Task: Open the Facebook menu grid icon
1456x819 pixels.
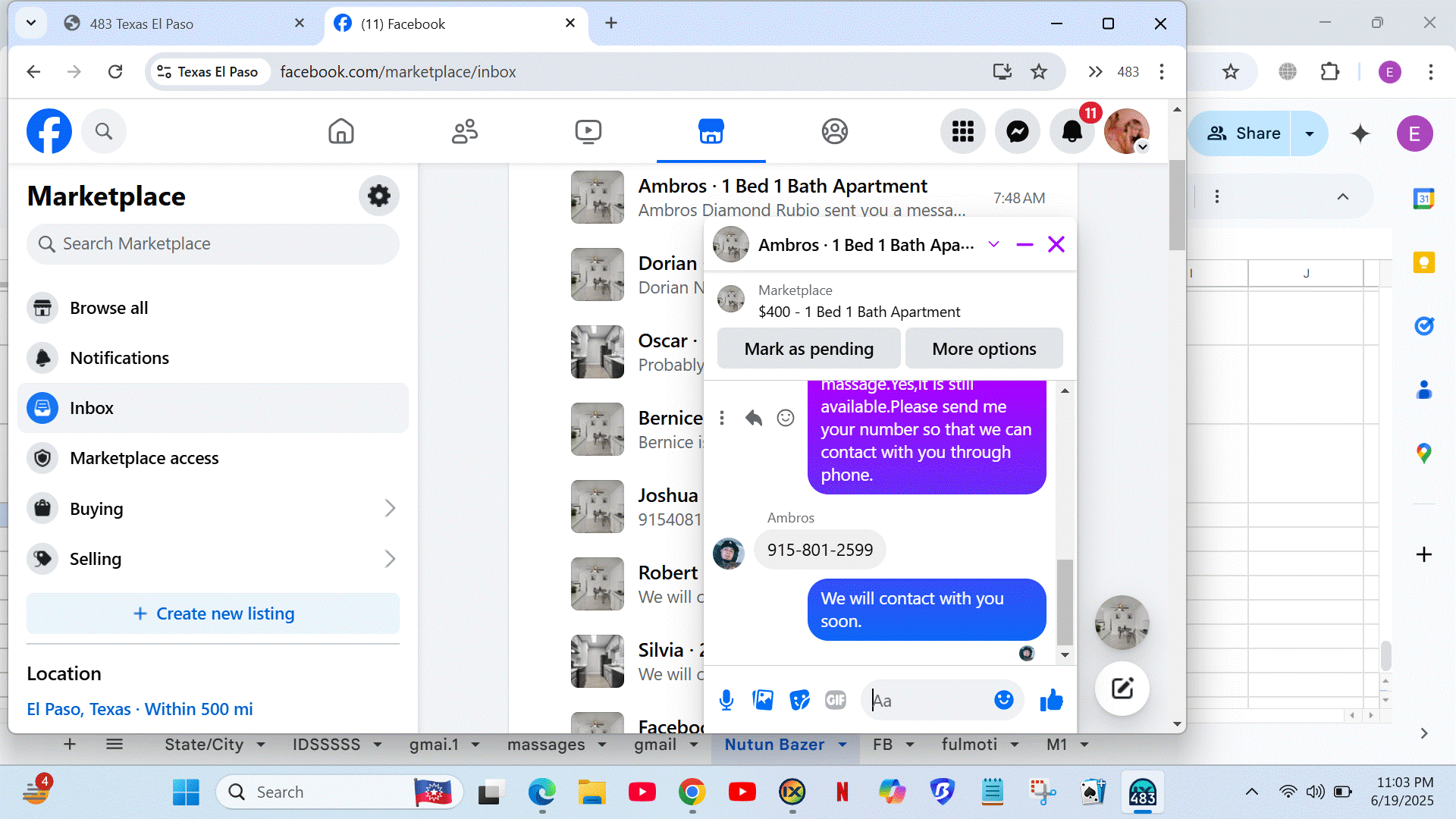Action: pos(962,132)
